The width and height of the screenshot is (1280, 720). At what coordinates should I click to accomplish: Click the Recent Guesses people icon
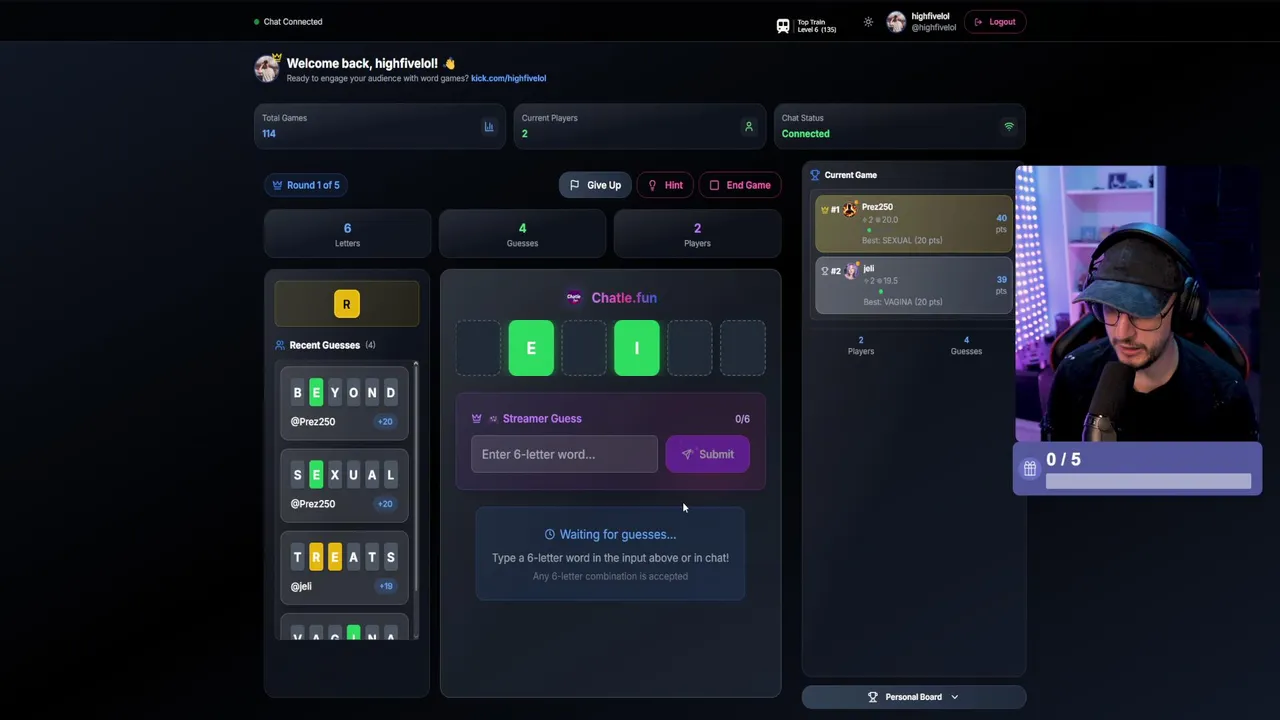coord(280,345)
